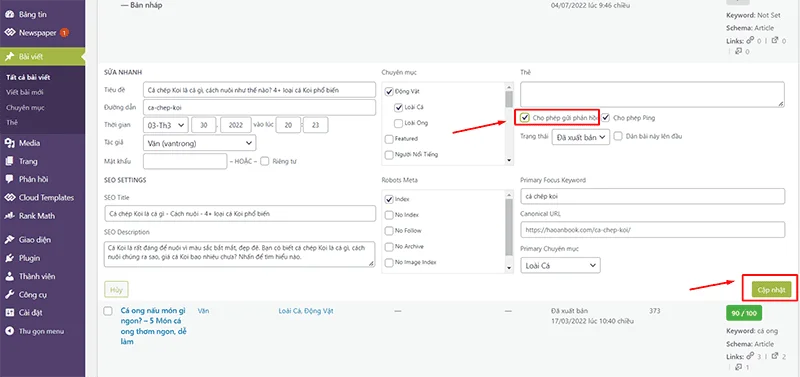Toggle the Động Vật category checkbox
The image size is (800, 377).
[389, 92]
